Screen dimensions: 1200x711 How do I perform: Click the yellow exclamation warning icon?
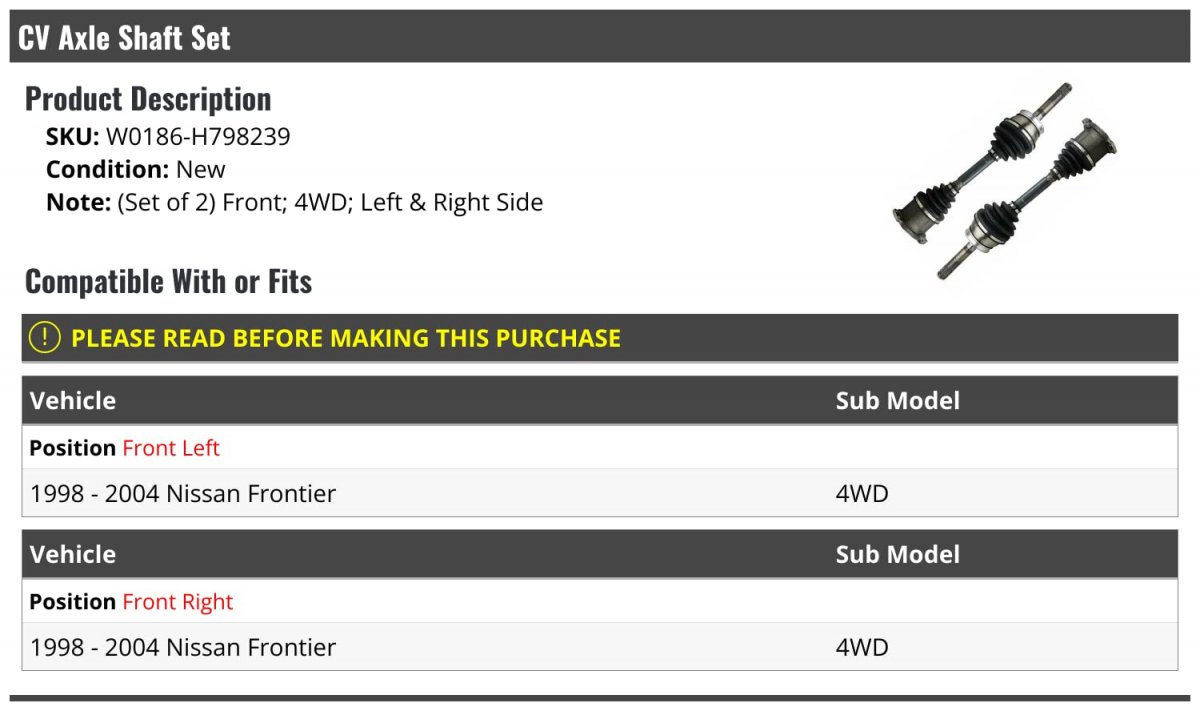[x=45, y=338]
